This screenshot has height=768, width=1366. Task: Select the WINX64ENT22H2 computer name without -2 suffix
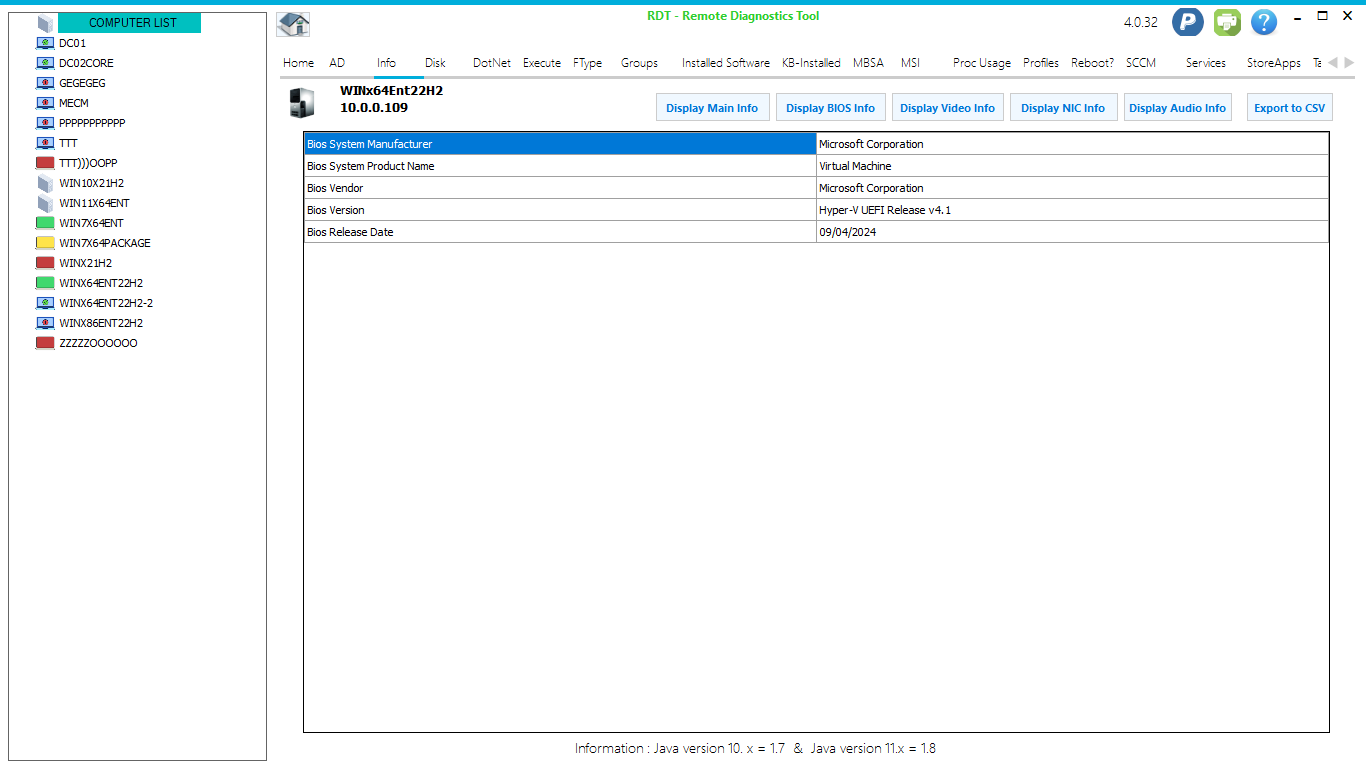coord(101,283)
